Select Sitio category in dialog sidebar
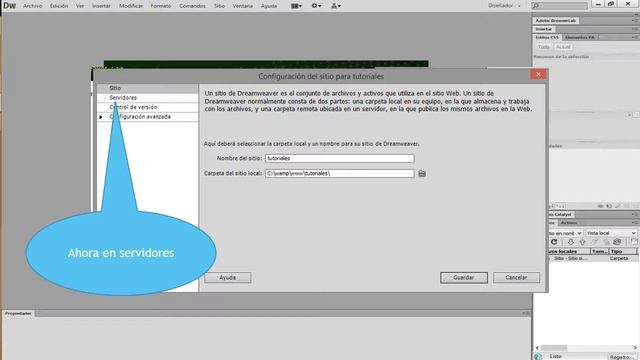 pyautogui.click(x=147, y=88)
